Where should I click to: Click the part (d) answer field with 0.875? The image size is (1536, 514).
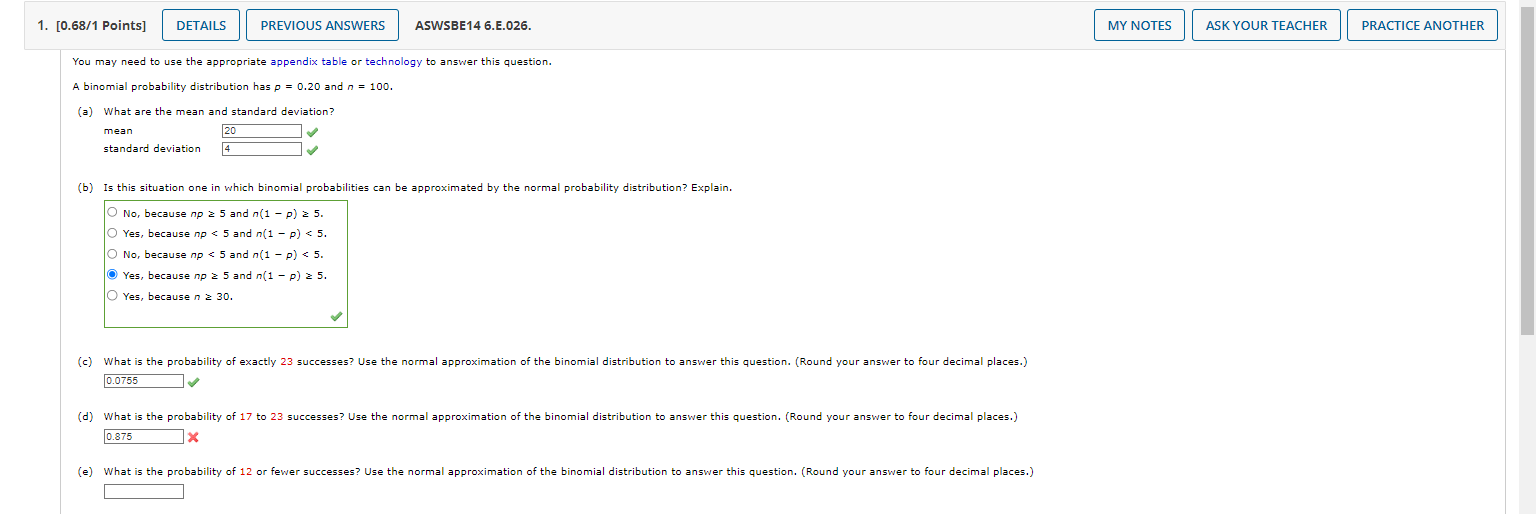[x=144, y=437]
